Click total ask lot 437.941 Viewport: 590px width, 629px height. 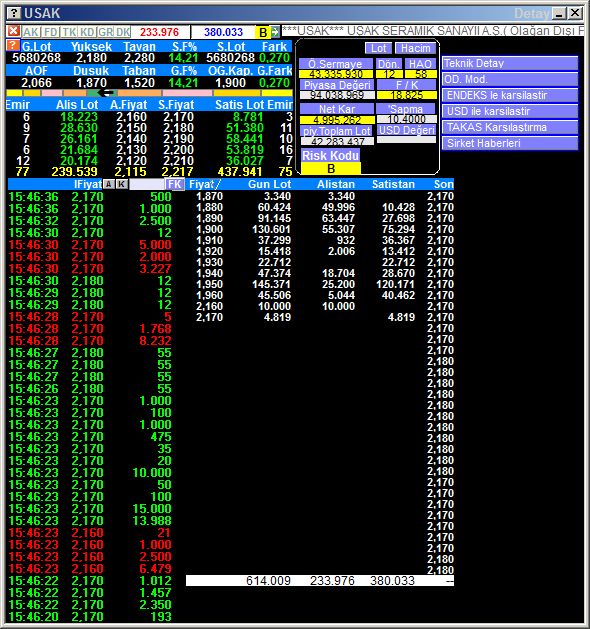coord(240,172)
